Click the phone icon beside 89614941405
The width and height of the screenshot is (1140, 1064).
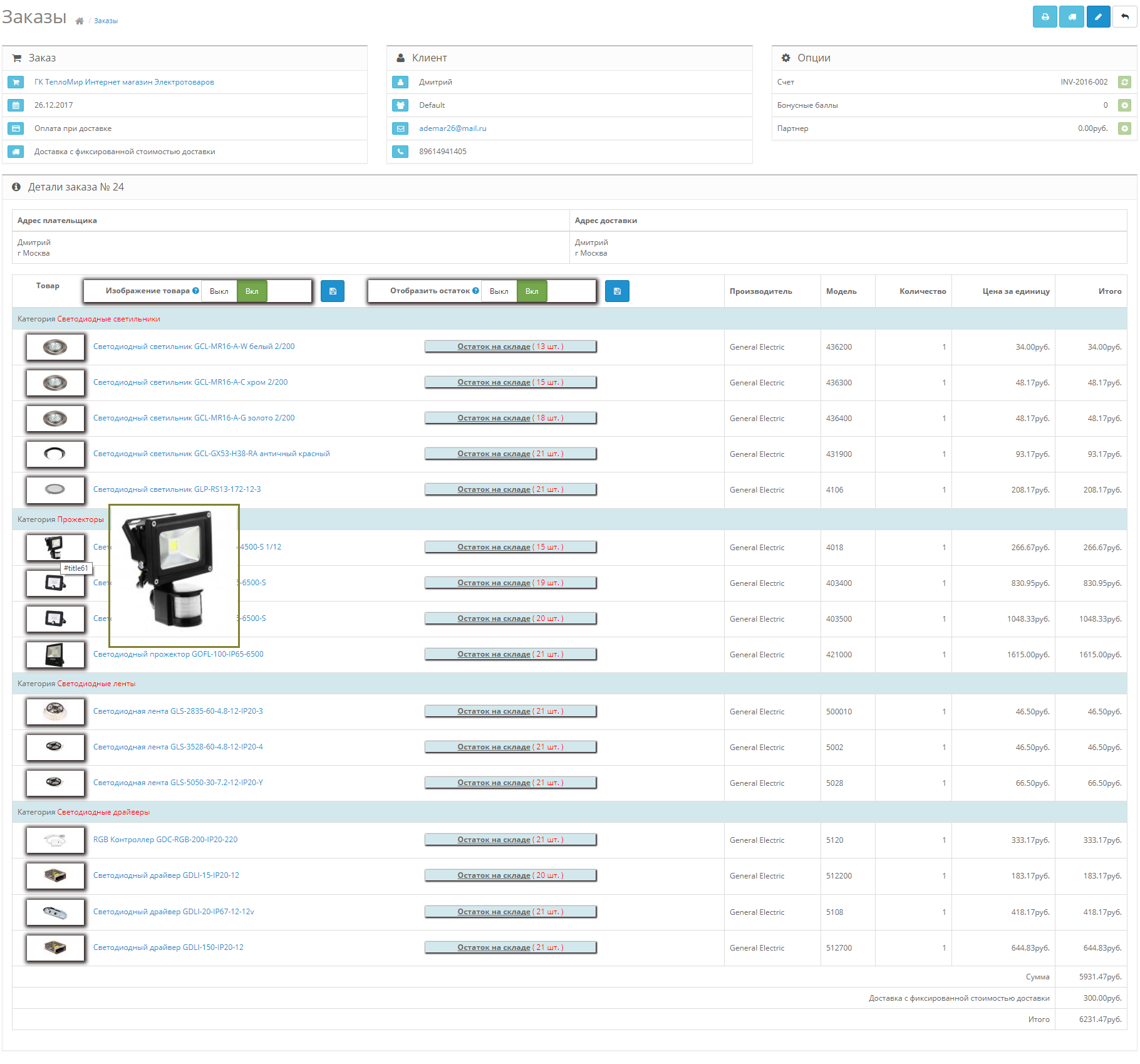[400, 152]
